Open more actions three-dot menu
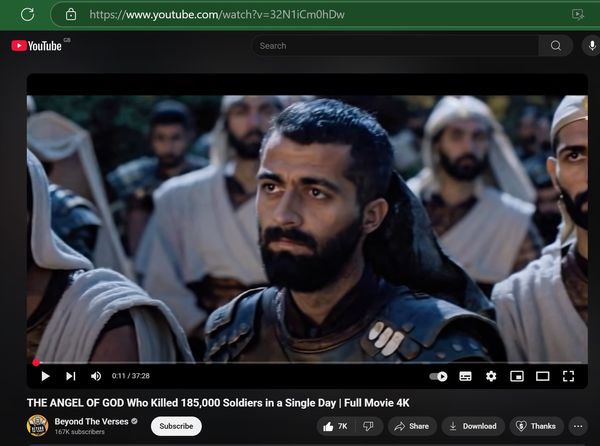Image resolution: width=600 pixels, height=446 pixels. coord(578,426)
